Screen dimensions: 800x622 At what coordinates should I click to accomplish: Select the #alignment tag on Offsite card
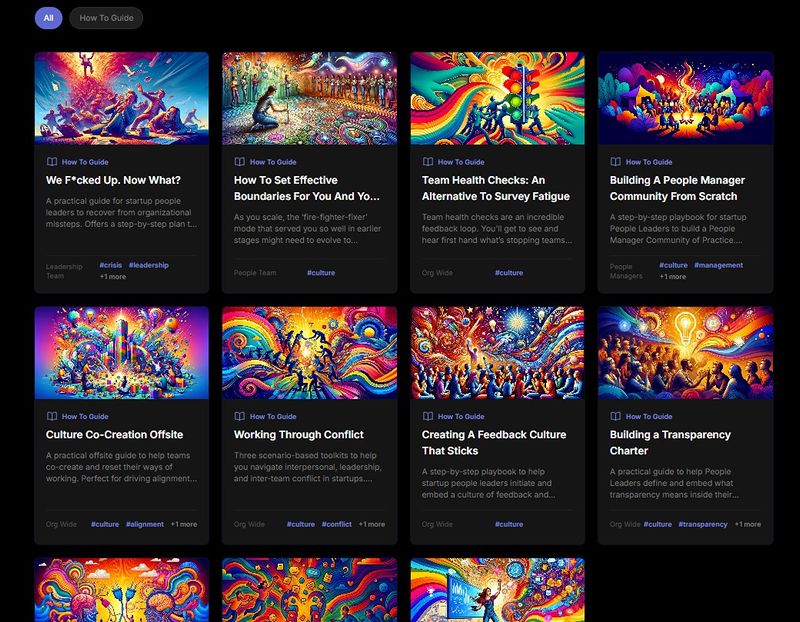[x=144, y=524]
